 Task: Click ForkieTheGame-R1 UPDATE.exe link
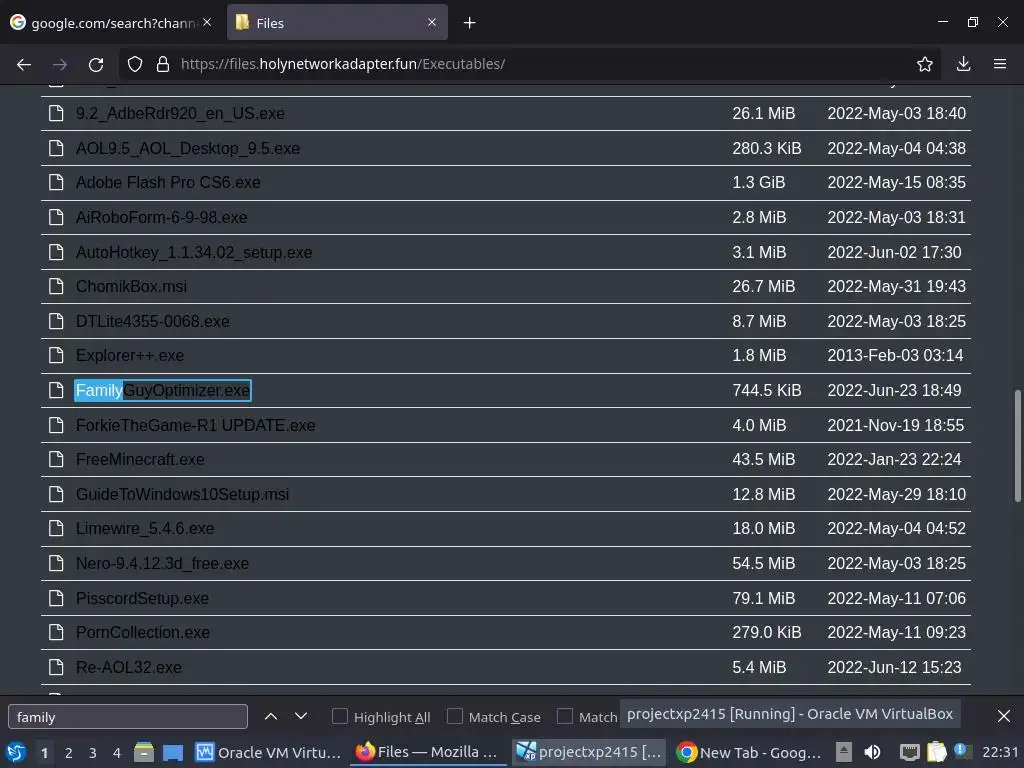(x=195, y=425)
